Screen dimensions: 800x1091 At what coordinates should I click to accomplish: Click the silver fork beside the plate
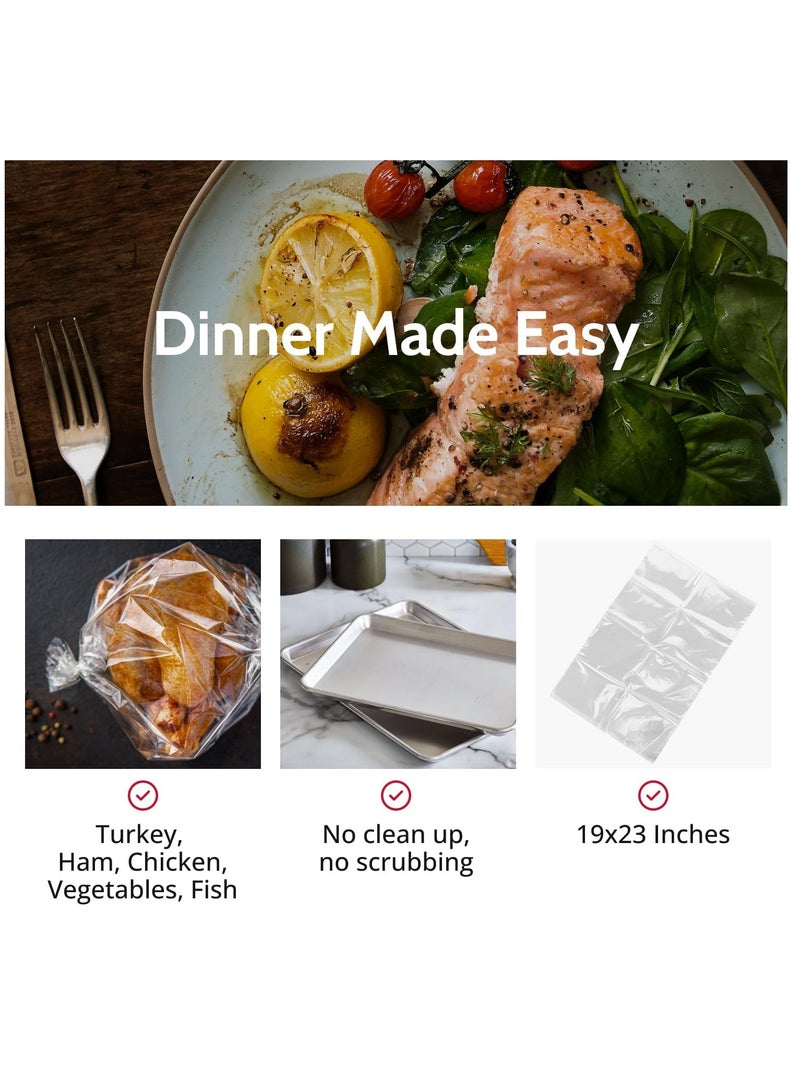tap(74, 410)
